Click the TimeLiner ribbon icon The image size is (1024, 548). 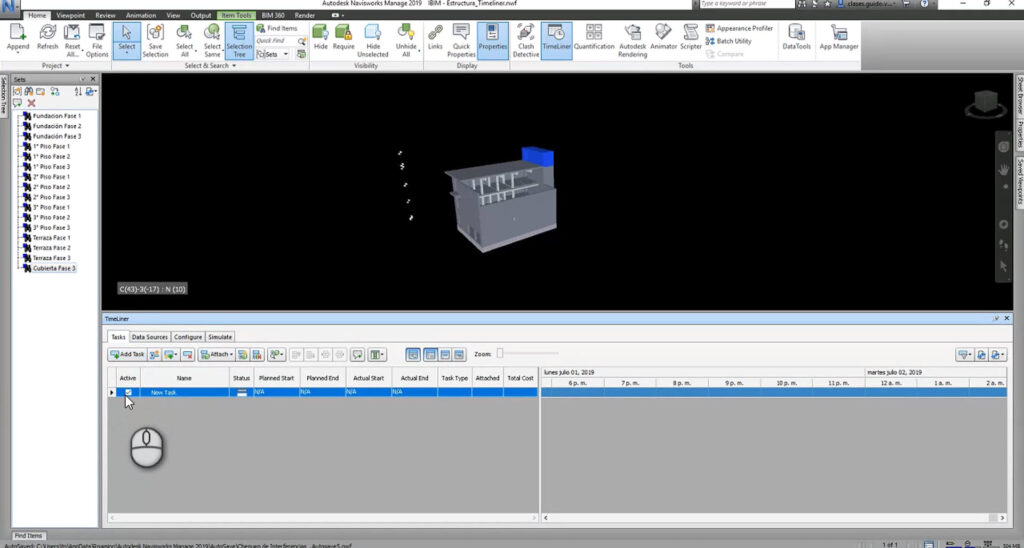[x=558, y=40]
